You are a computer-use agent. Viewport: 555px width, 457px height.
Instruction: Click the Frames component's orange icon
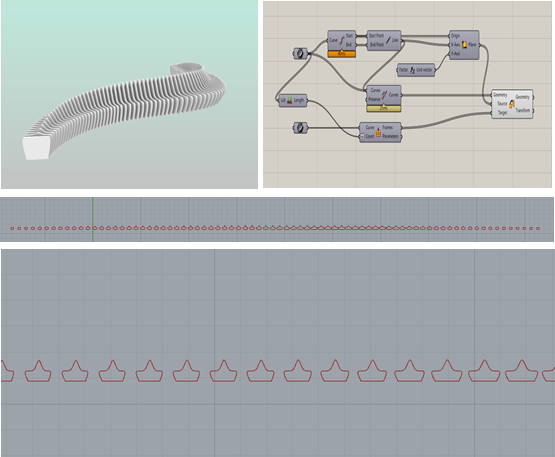[x=378, y=132]
